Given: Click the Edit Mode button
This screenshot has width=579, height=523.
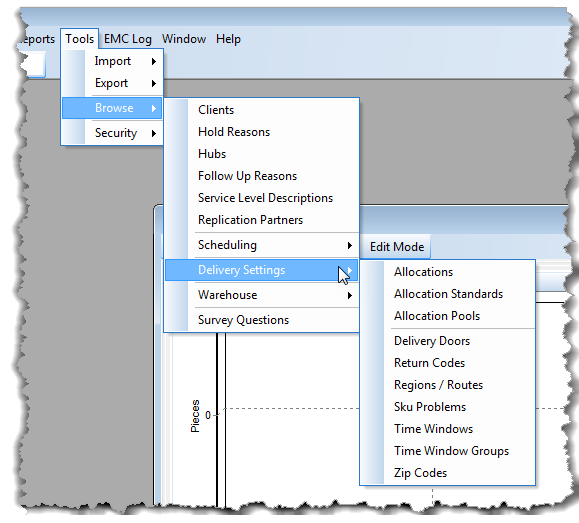Looking at the screenshot, I should tap(397, 247).
